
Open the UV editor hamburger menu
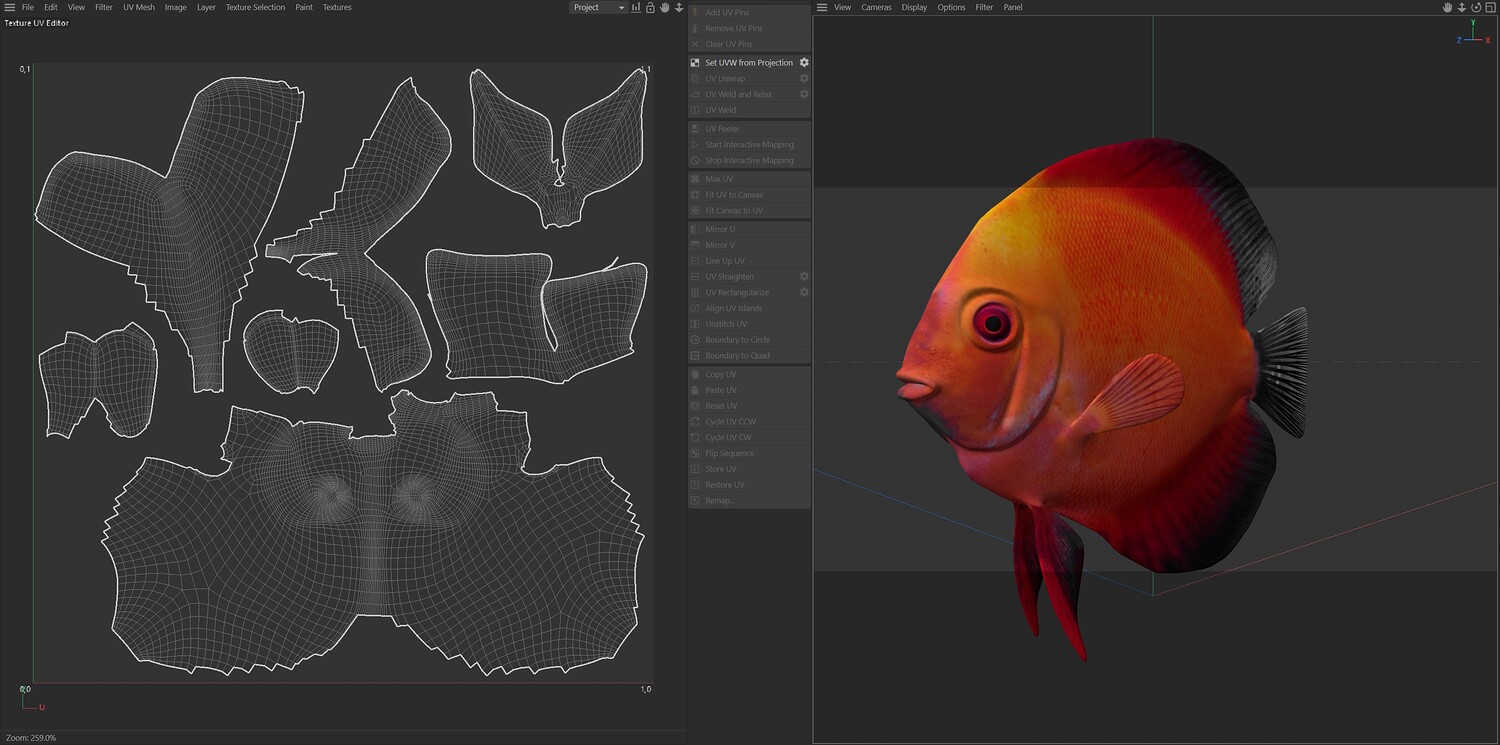pos(10,7)
